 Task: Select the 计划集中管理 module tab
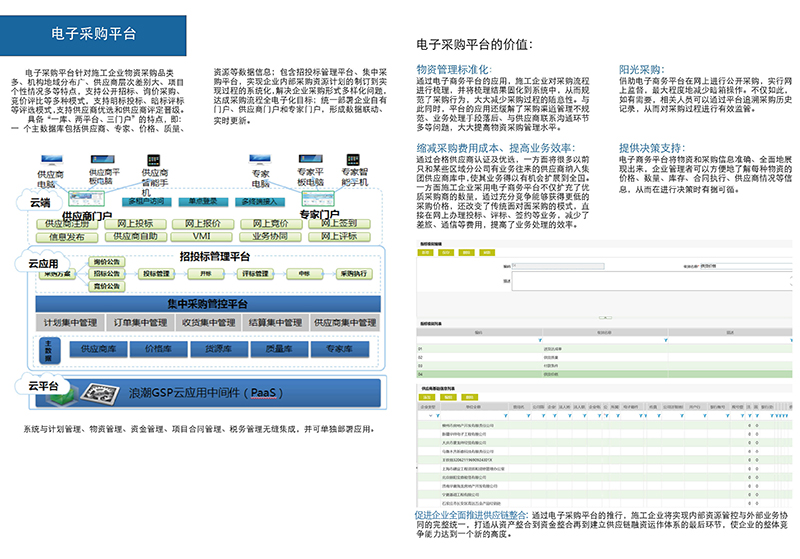pyautogui.click(x=71, y=323)
